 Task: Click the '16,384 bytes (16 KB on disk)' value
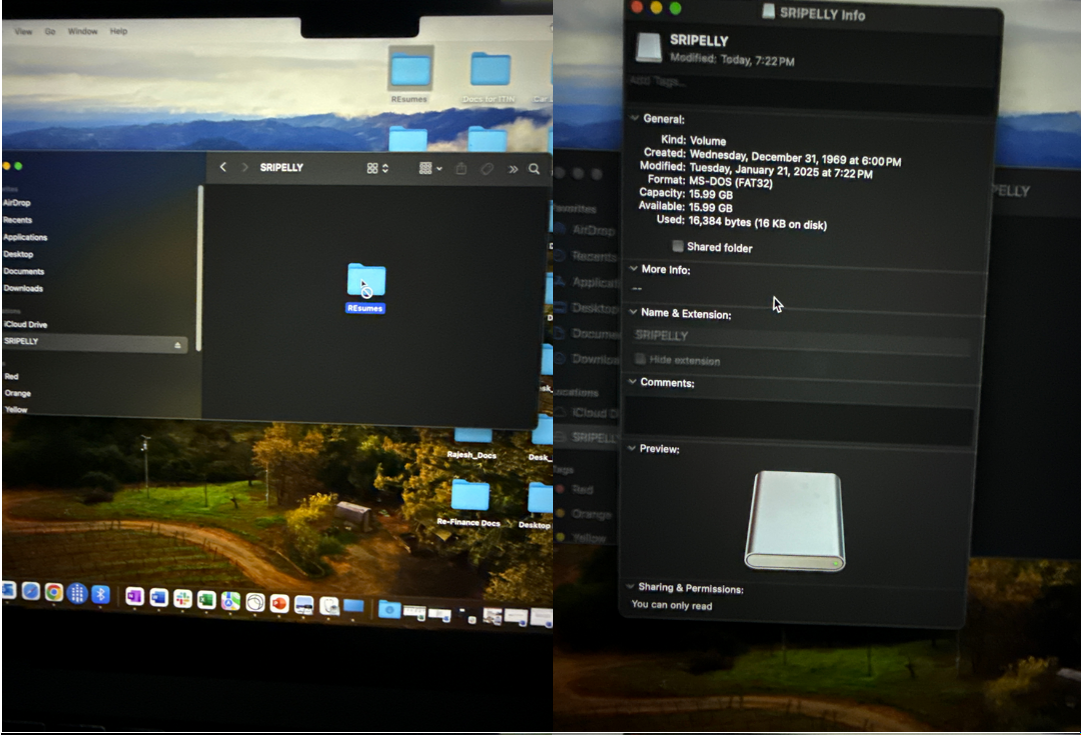[x=758, y=223]
